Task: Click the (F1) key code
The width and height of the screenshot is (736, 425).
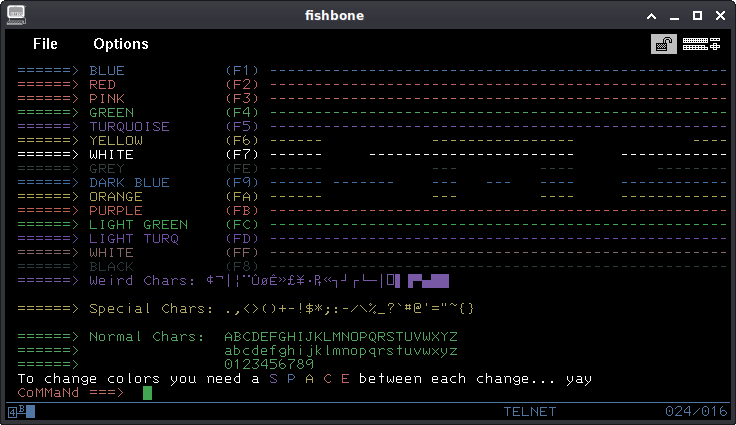Action: [242, 70]
